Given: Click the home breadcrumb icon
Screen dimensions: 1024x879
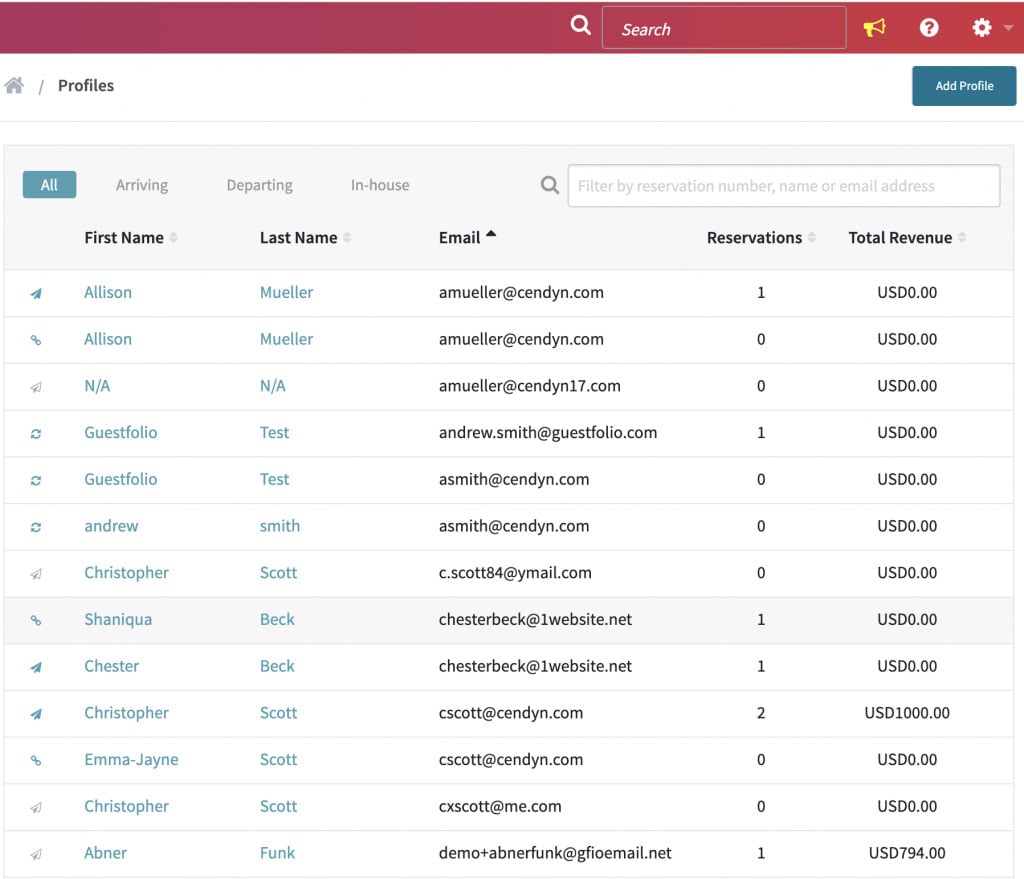Looking at the screenshot, I should pyautogui.click(x=15, y=85).
